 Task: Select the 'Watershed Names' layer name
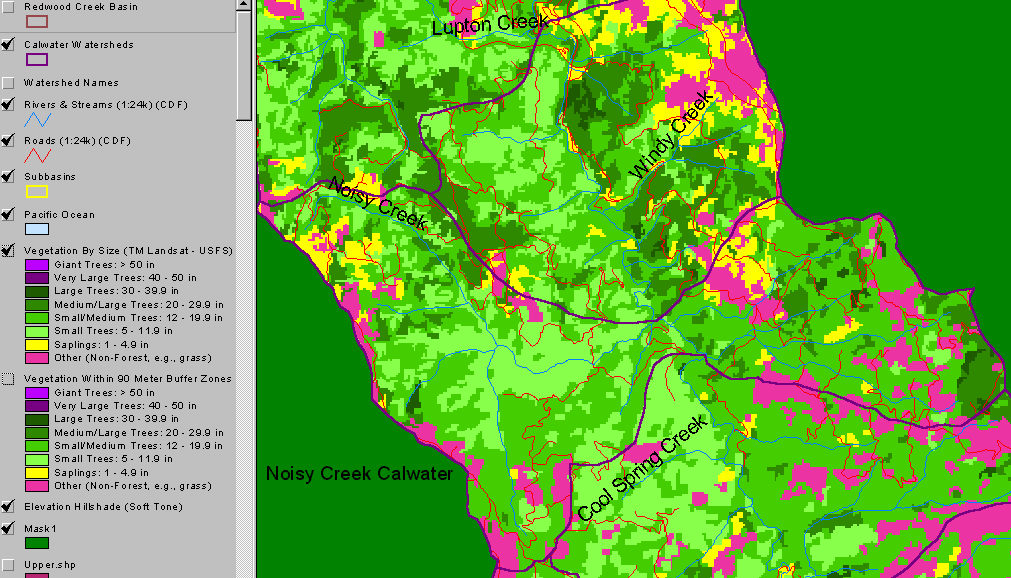point(71,83)
